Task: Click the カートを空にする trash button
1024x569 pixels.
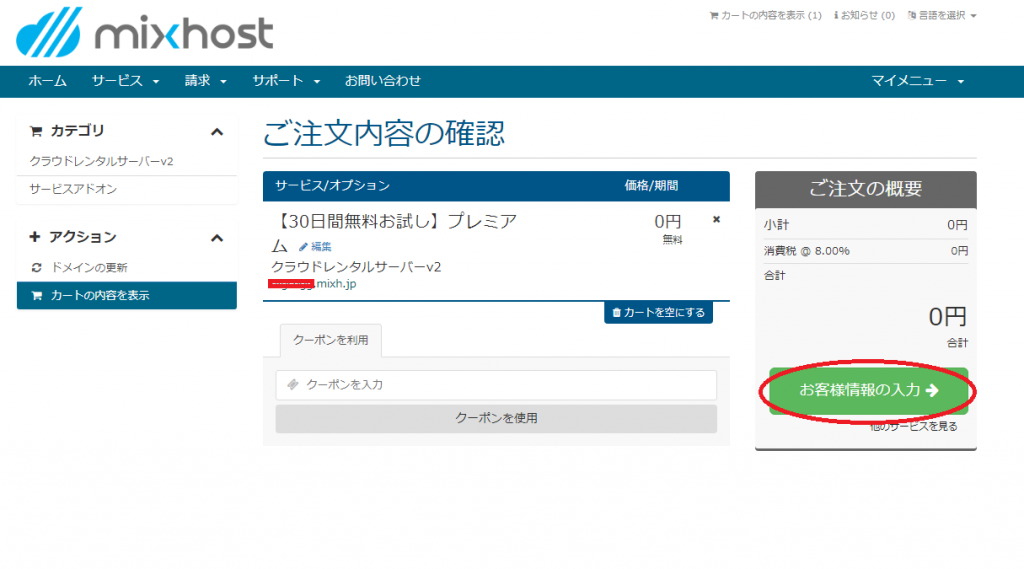Action: tap(658, 313)
